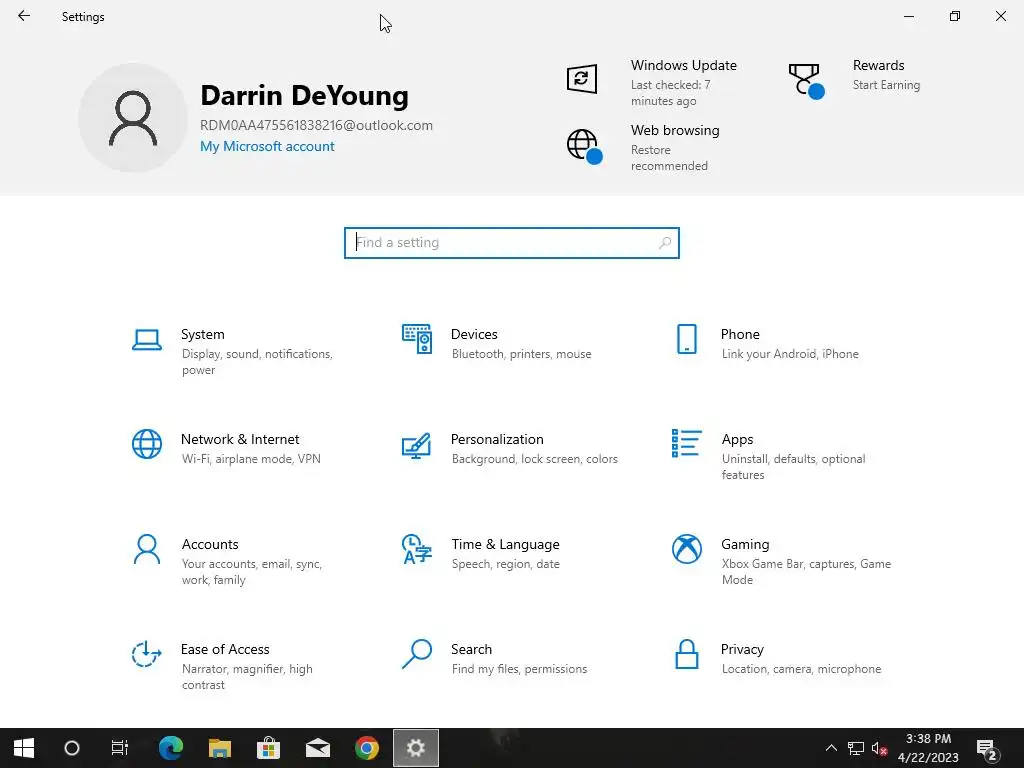Click "Link your Android, iPhone" description
Viewport: 1024px width, 768px height.
click(x=790, y=354)
